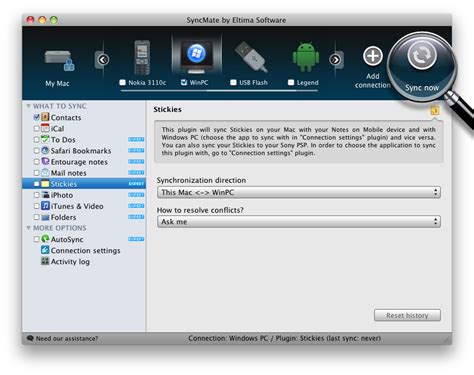Click the AutoSync green arrows icon
Screen dimensions: 474x375
pyautogui.click(x=45, y=239)
